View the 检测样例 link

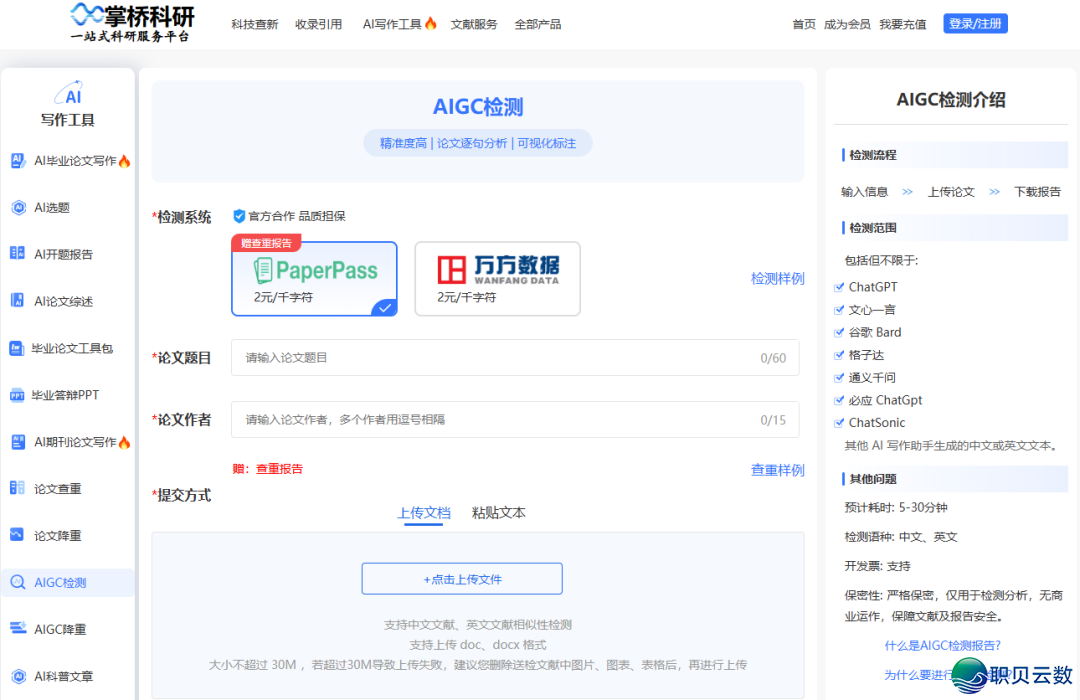pos(778,278)
